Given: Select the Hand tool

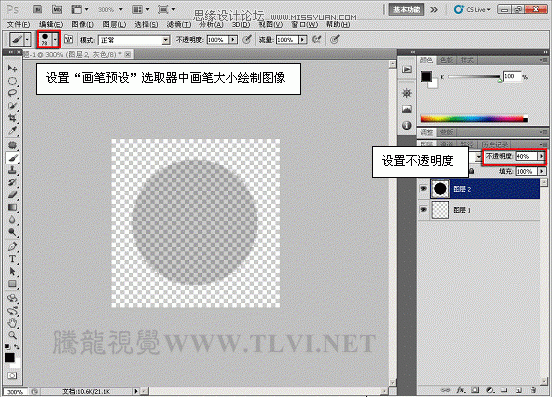Looking at the screenshot, I should [x=12, y=322].
